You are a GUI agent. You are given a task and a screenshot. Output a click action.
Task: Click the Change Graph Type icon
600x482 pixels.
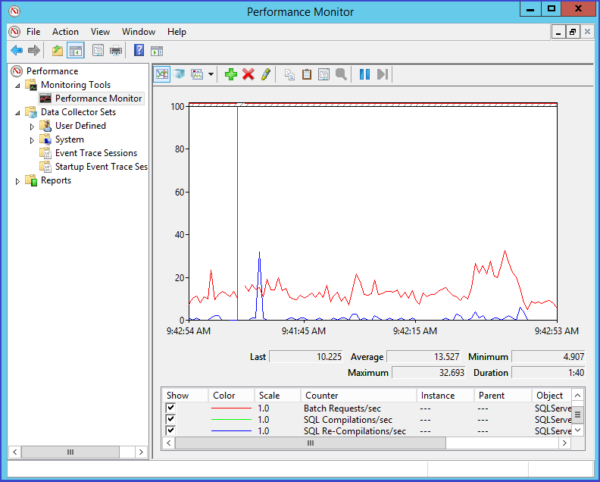[197, 74]
